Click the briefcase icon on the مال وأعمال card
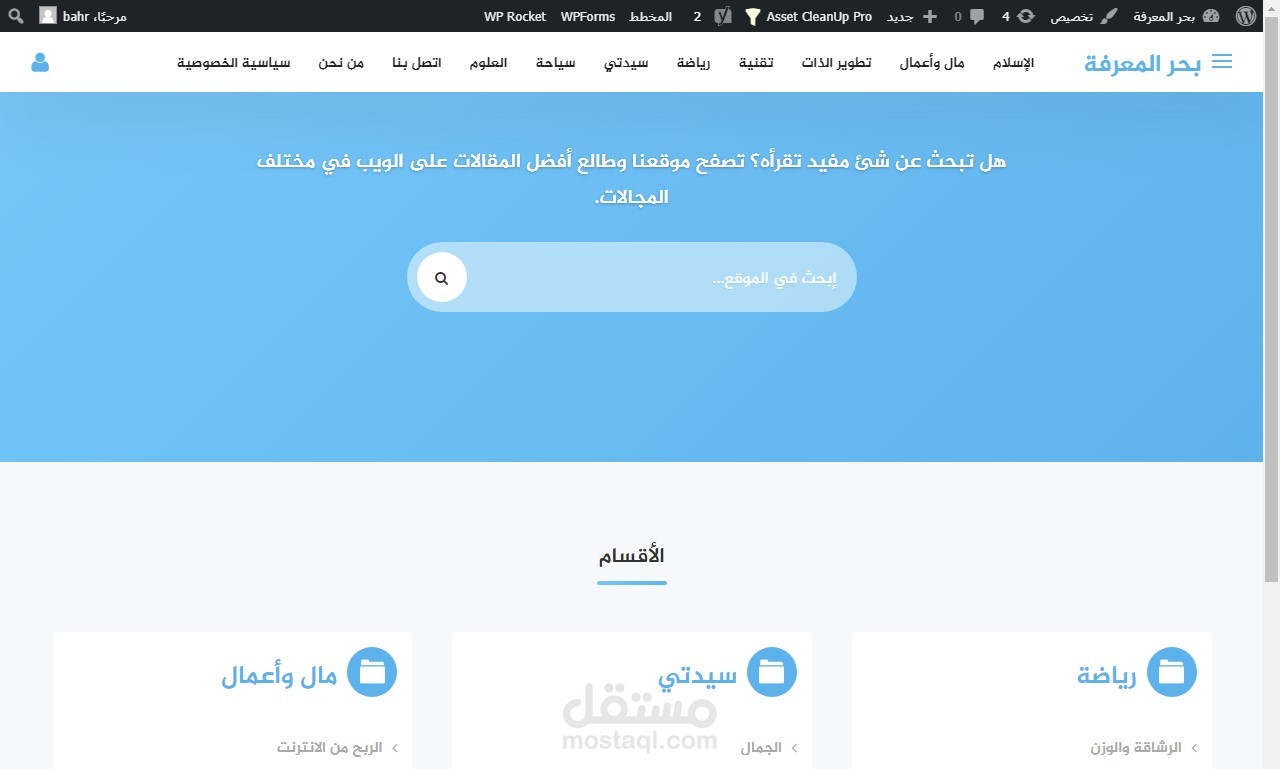Screen dimensions: 1280x769 coord(372,672)
